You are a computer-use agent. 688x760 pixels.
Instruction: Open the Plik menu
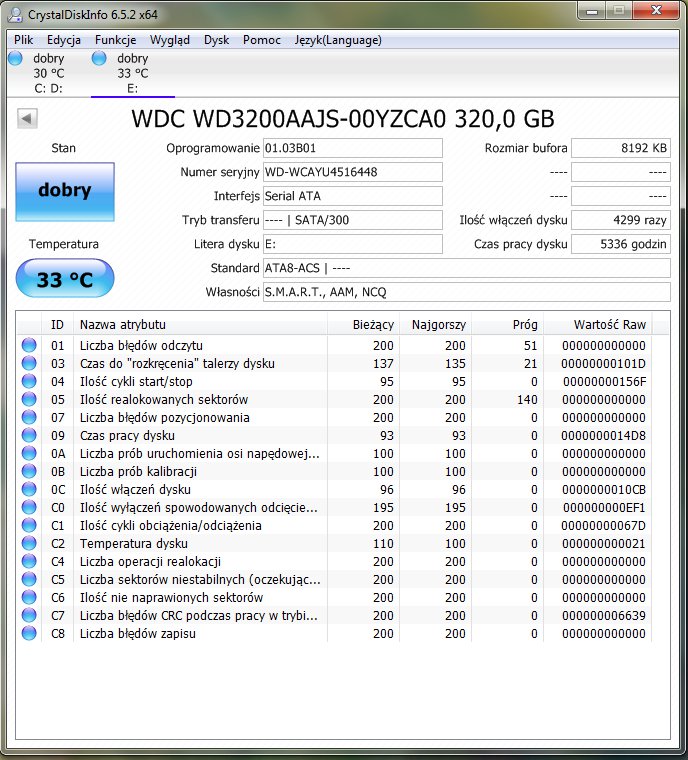[23, 40]
